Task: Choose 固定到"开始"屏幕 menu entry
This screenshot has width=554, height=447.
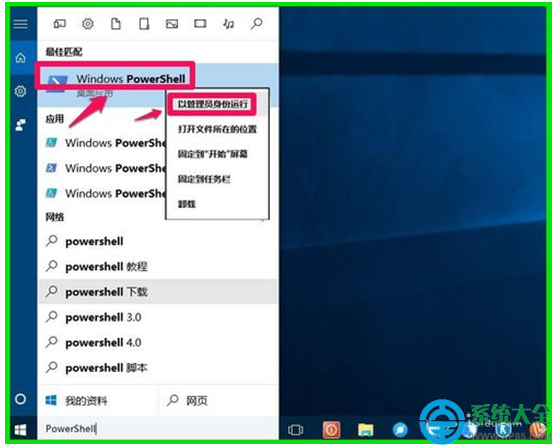Action: [212, 154]
